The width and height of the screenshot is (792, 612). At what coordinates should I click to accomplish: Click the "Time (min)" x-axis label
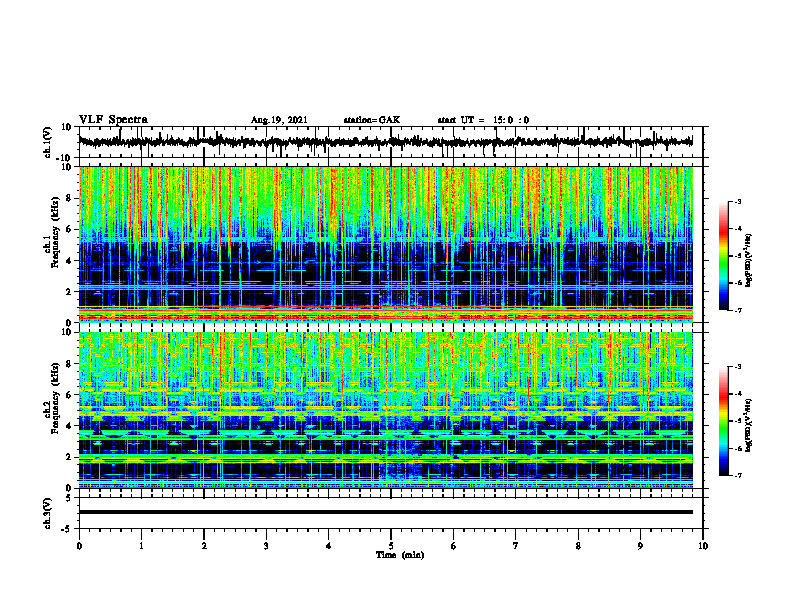pyautogui.click(x=400, y=555)
